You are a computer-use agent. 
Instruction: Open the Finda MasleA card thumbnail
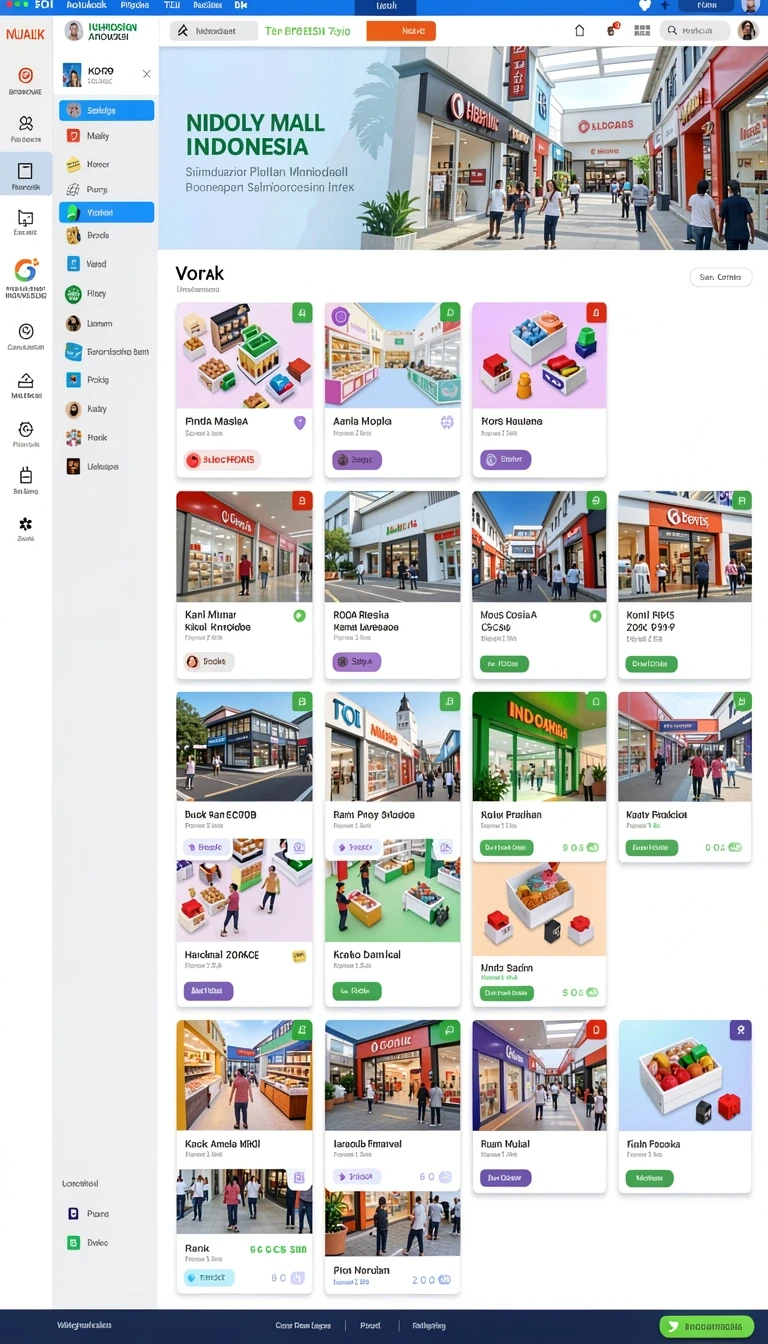(244, 355)
